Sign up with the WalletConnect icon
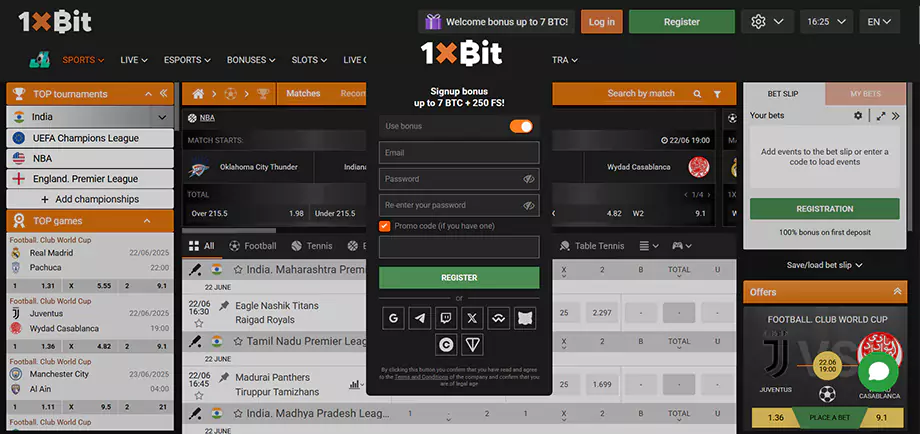Screen dimensions: 920x434 pyautogui.click(x=499, y=318)
